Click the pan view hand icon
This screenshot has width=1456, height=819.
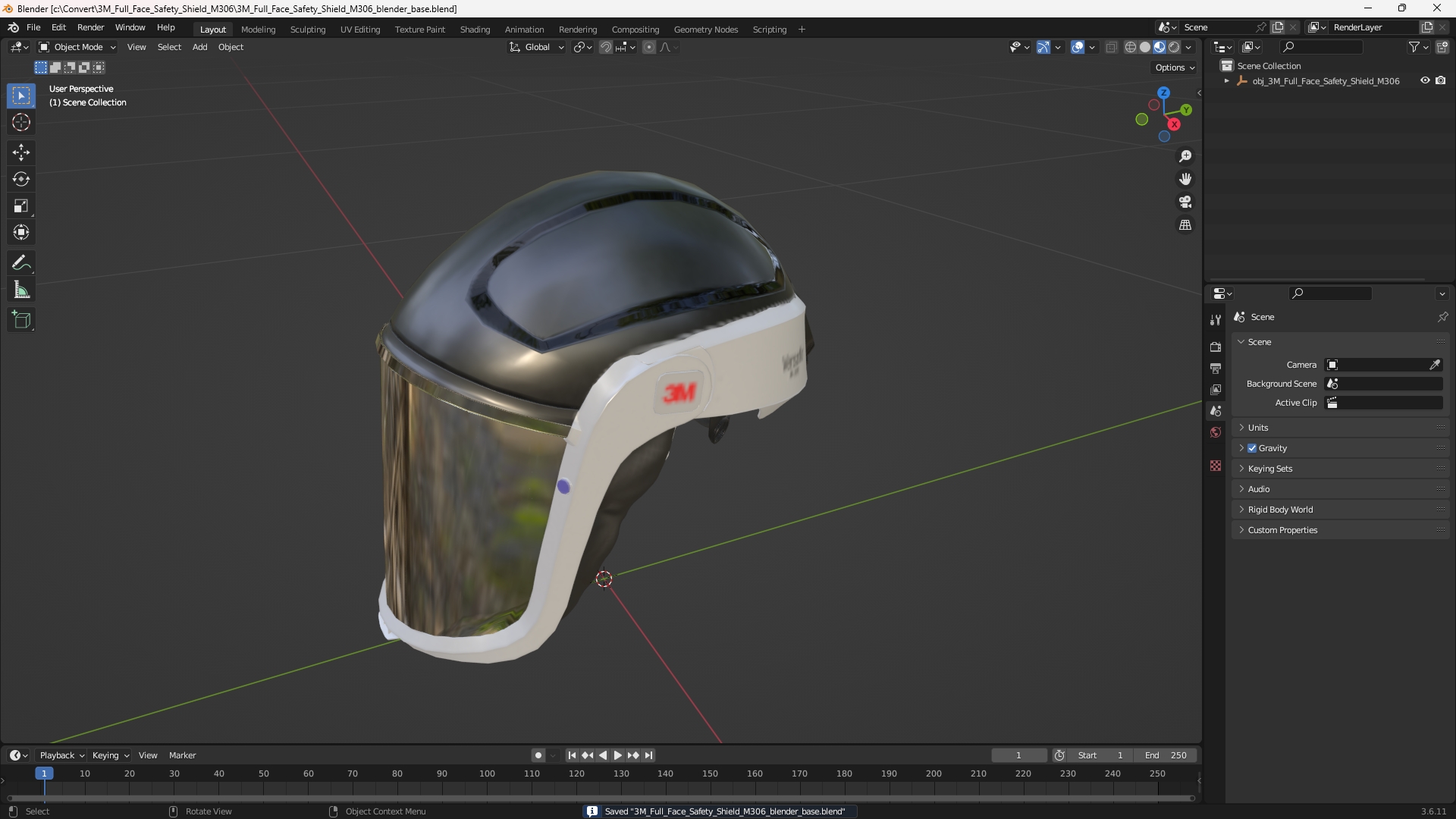[1185, 179]
